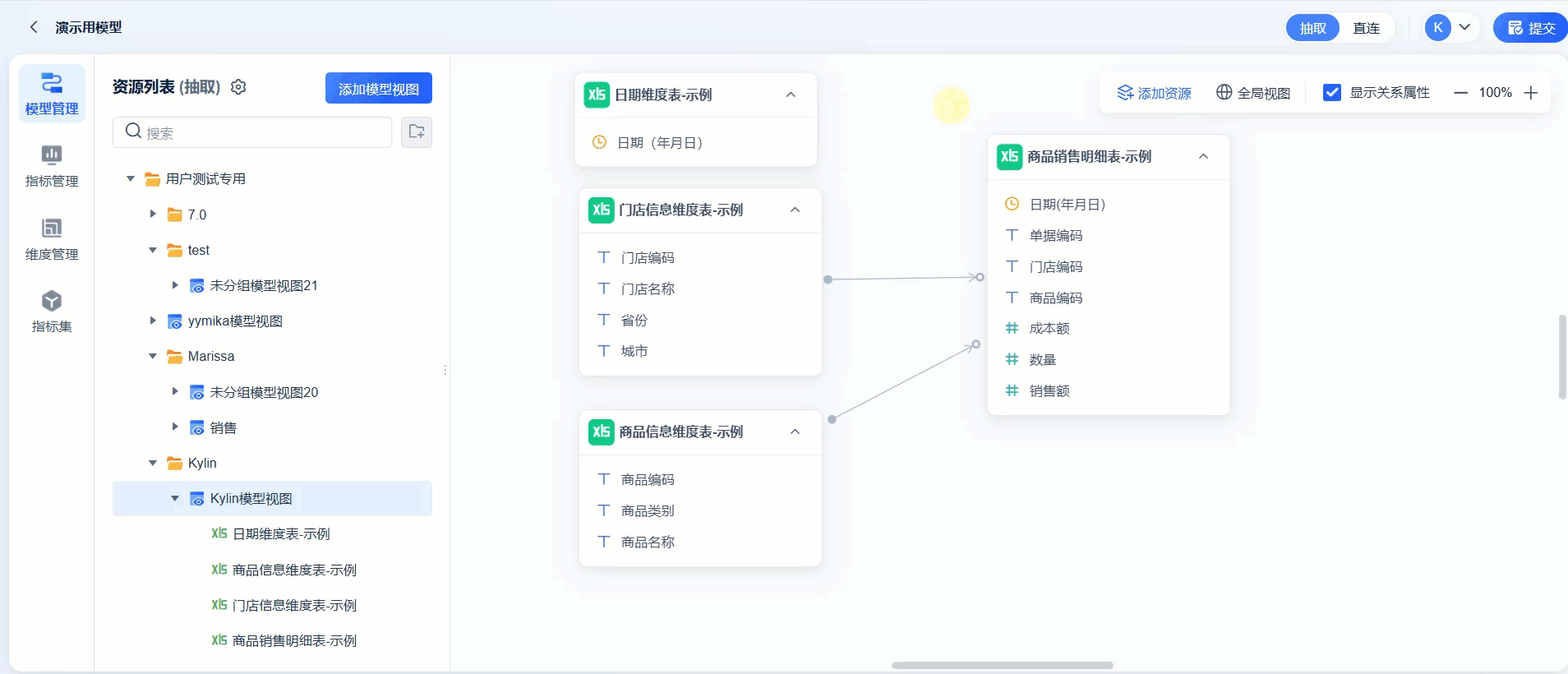Collapse the test folder
This screenshot has height=674, width=1568.
(152, 250)
